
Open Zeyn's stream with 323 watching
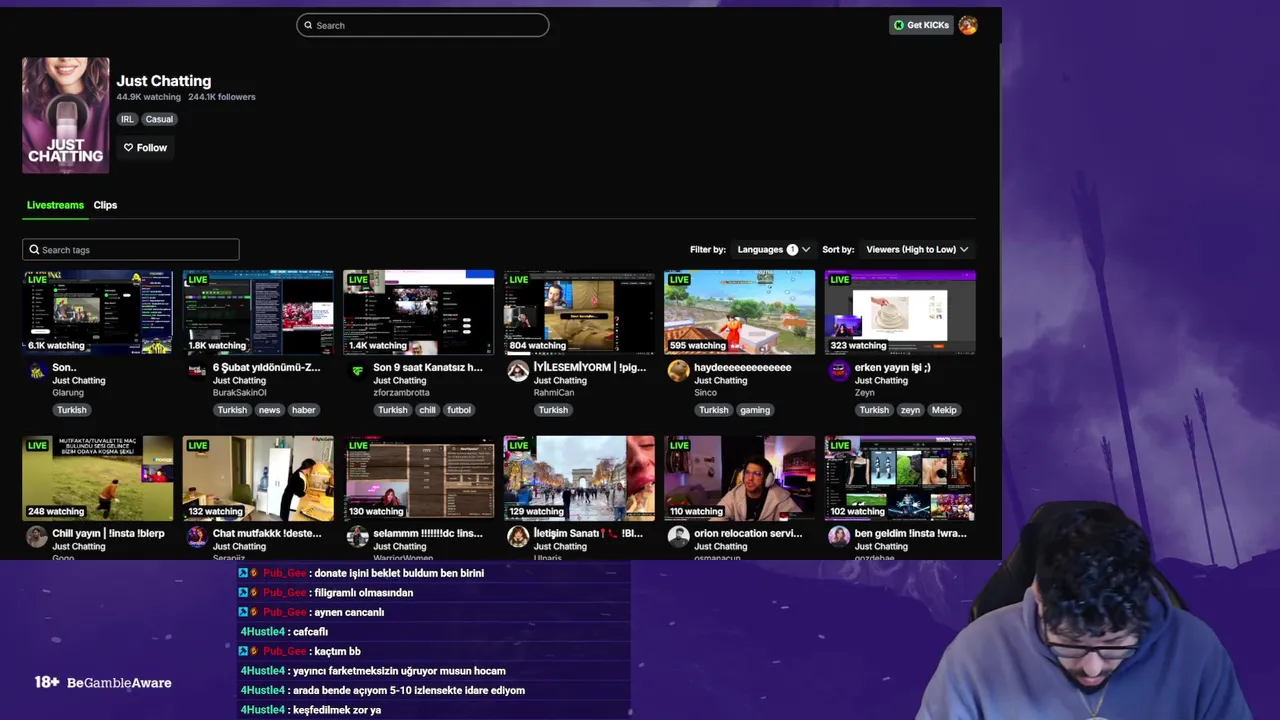tap(900, 312)
